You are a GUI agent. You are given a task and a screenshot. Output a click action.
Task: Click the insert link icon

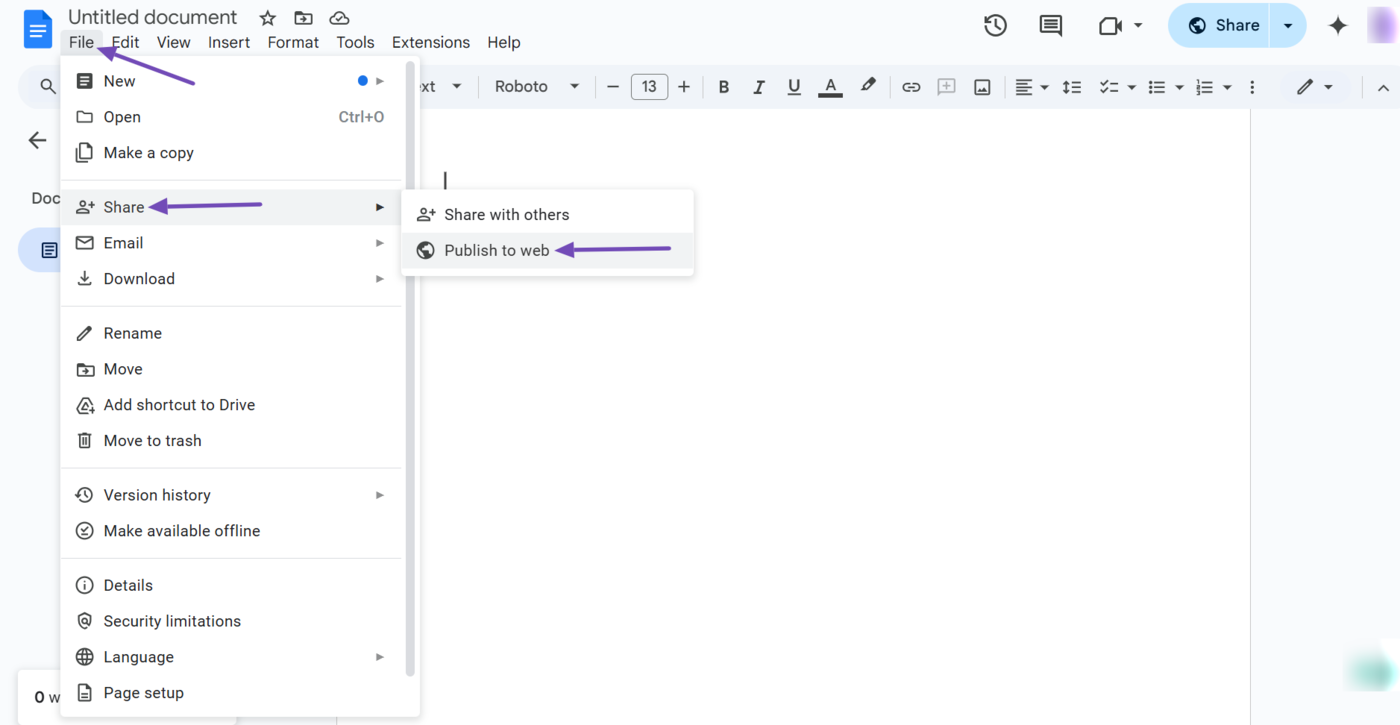(x=910, y=87)
